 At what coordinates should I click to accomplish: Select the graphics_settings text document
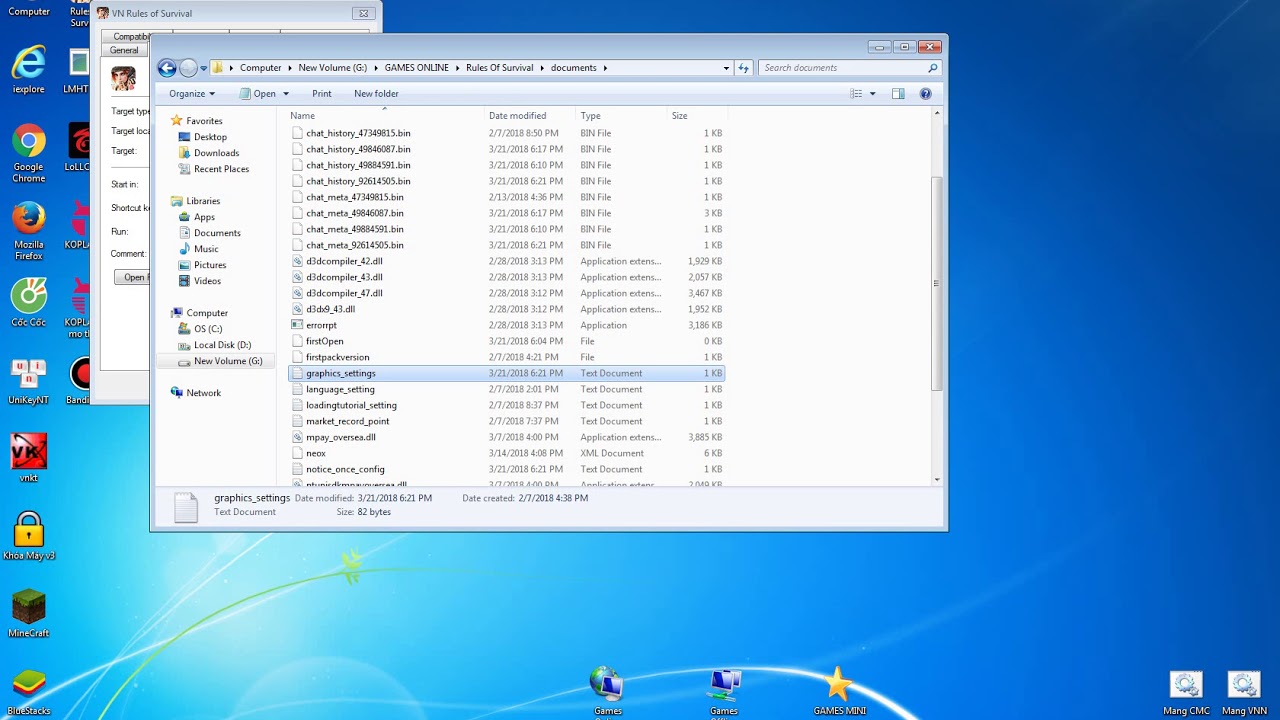tap(506, 373)
